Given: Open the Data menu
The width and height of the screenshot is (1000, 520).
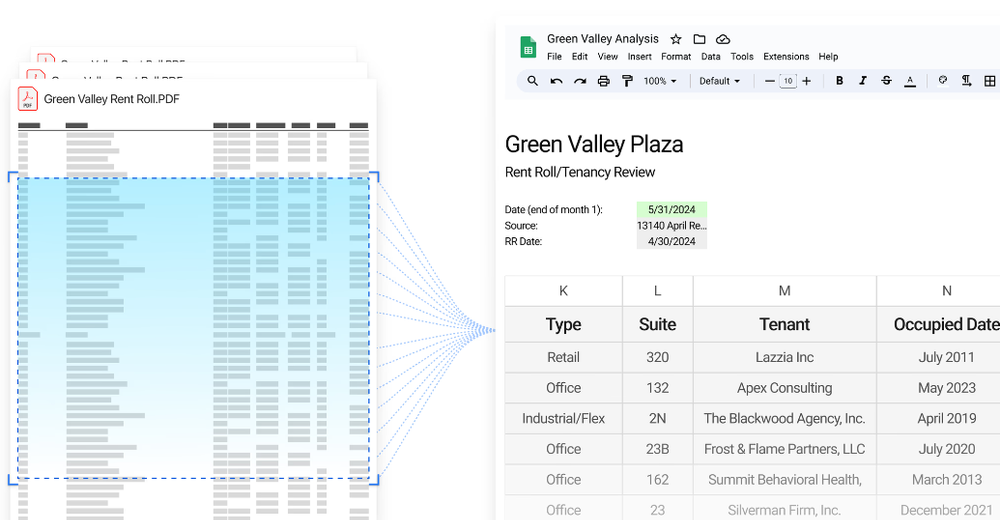Looking at the screenshot, I should pos(710,57).
